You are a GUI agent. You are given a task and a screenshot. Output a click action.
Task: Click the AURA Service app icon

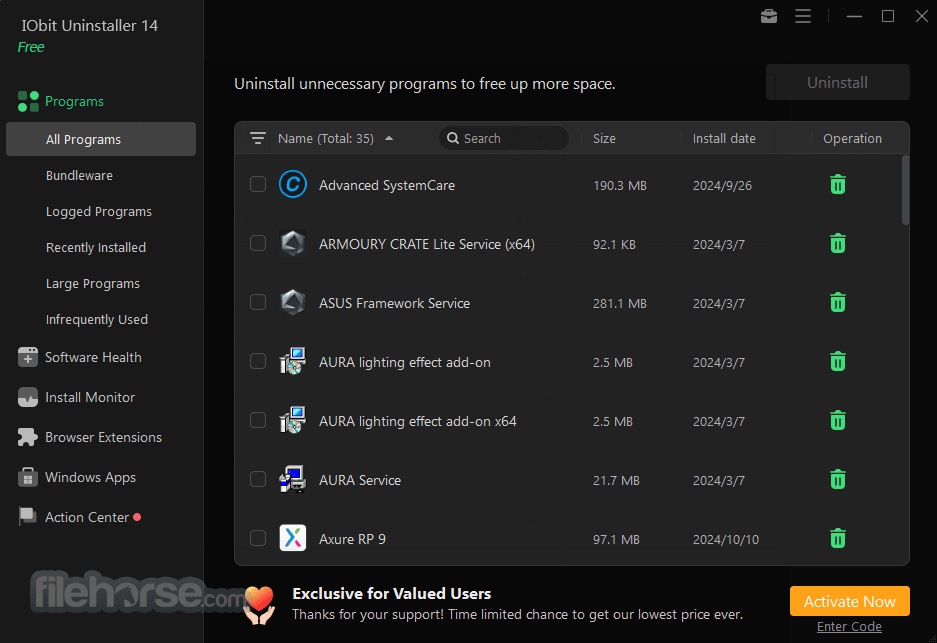click(293, 479)
